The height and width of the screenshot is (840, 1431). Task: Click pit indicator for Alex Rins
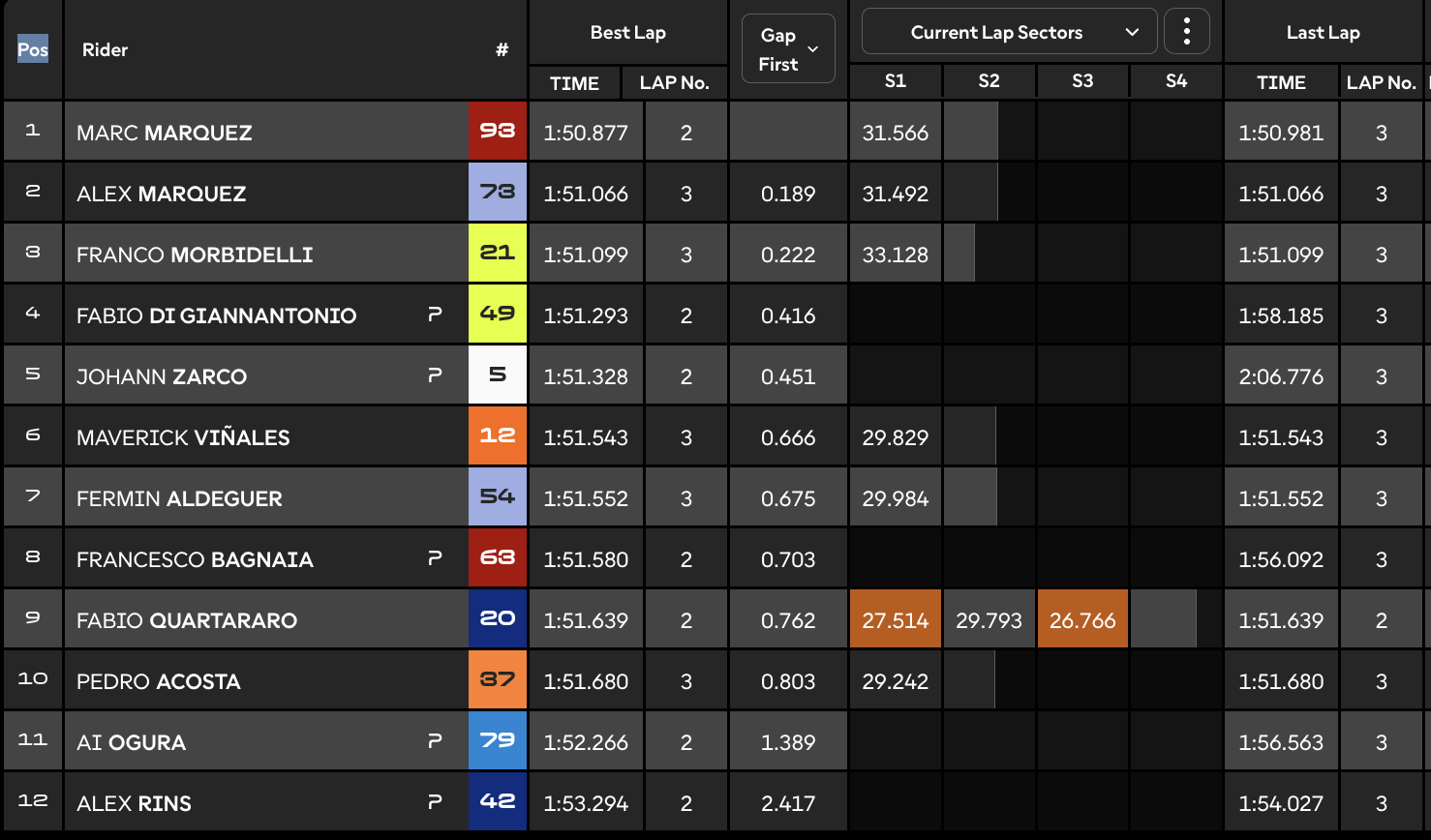tap(435, 802)
